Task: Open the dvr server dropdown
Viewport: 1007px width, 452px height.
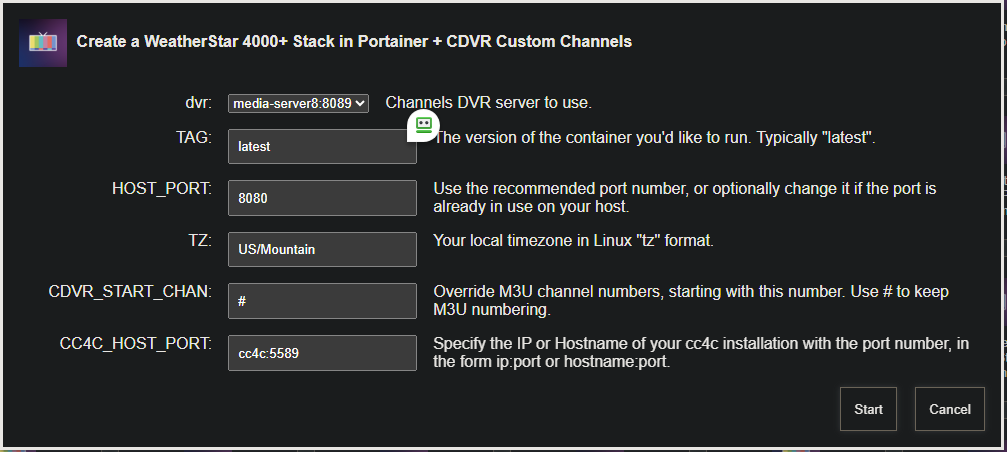Action: coord(298,102)
